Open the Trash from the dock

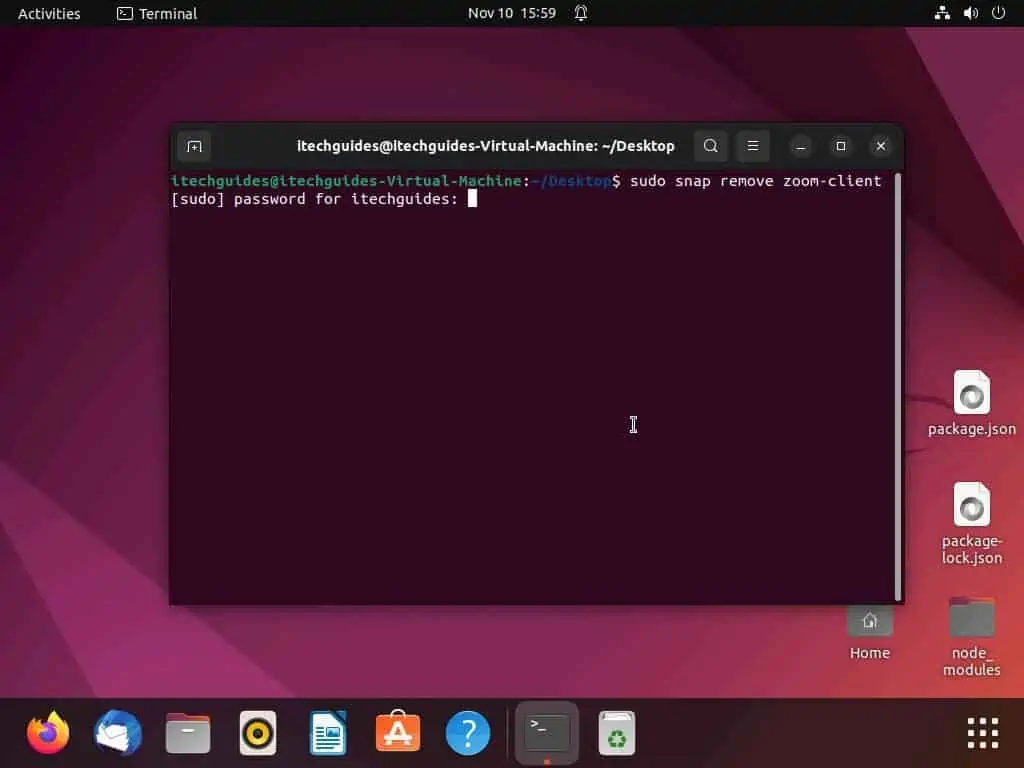pyautogui.click(x=616, y=732)
